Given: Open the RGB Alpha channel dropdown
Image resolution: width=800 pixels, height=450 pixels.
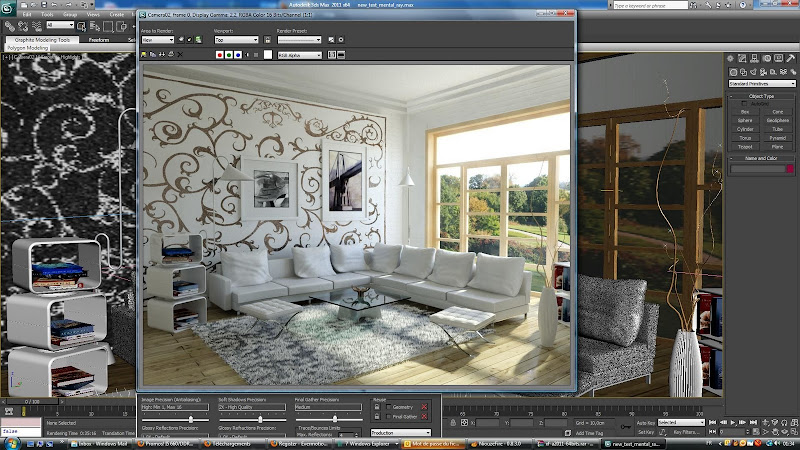Looking at the screenshot, I should click(299, 55).
